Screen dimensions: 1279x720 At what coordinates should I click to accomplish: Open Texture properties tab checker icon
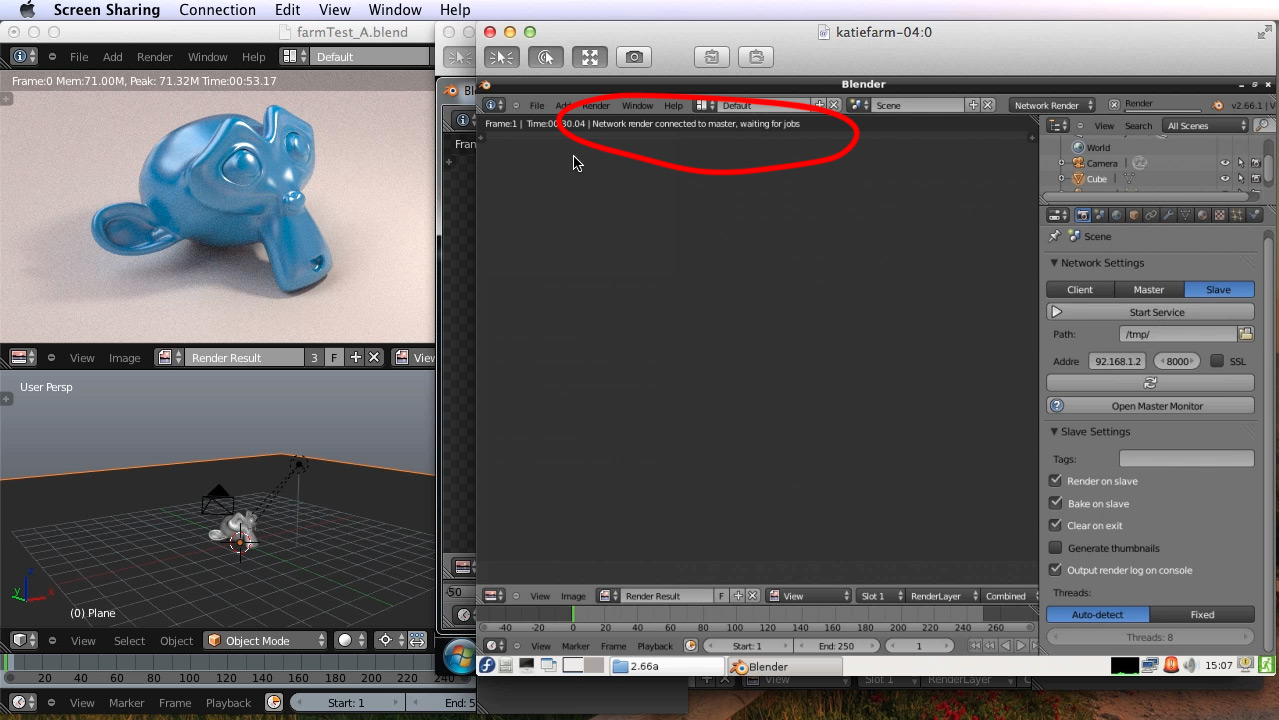(1219, 215)
